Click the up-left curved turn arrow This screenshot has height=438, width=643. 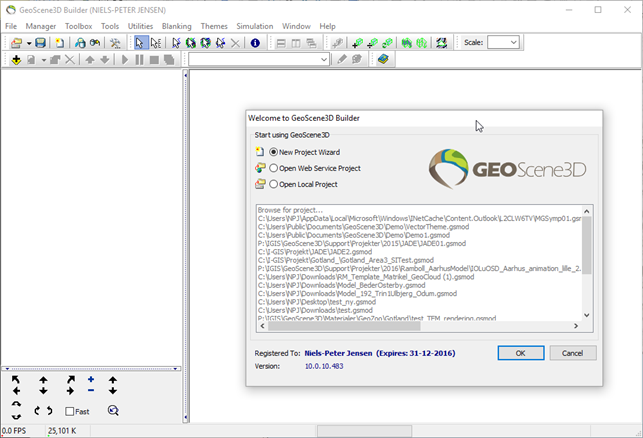pos(16,379)
